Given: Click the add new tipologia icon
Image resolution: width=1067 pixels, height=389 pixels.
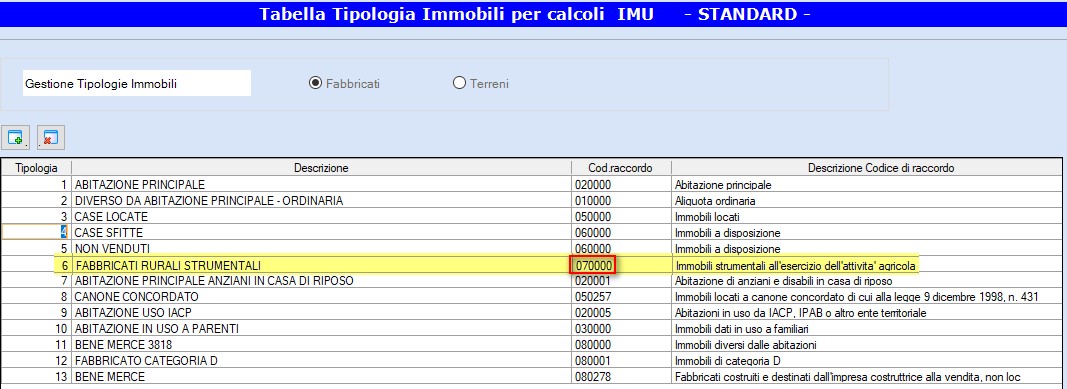Looking at the screenshot, I should [x=15, y=137].
